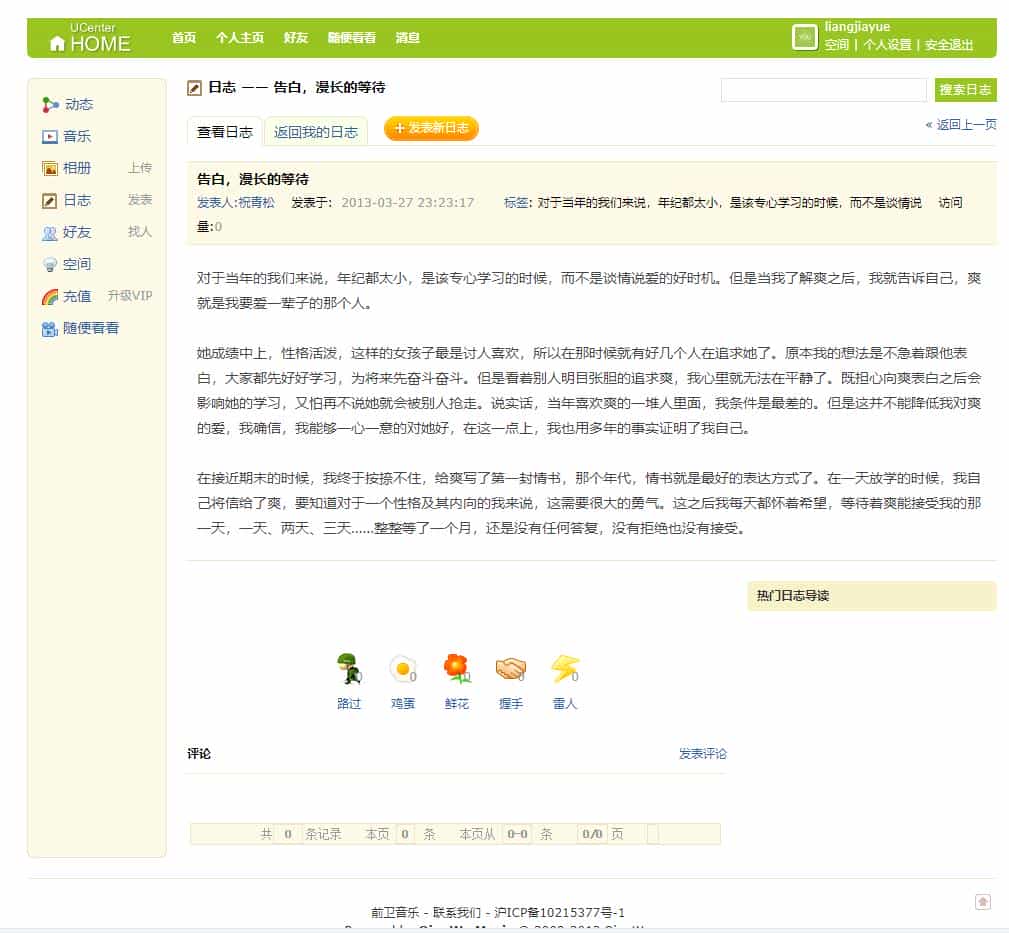Switch to the 查看日志 tab
Screen dimensions: 1009x933
tap(224, 131)
